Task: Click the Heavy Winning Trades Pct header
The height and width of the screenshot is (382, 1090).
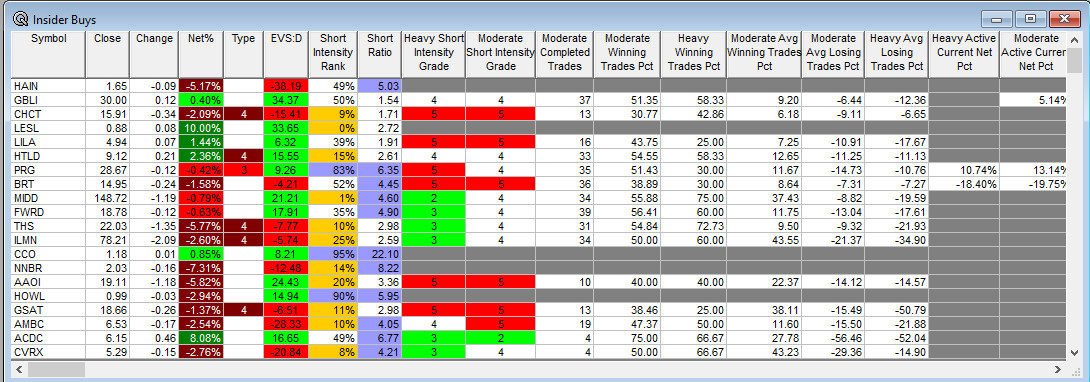Action: coord(694,53)
